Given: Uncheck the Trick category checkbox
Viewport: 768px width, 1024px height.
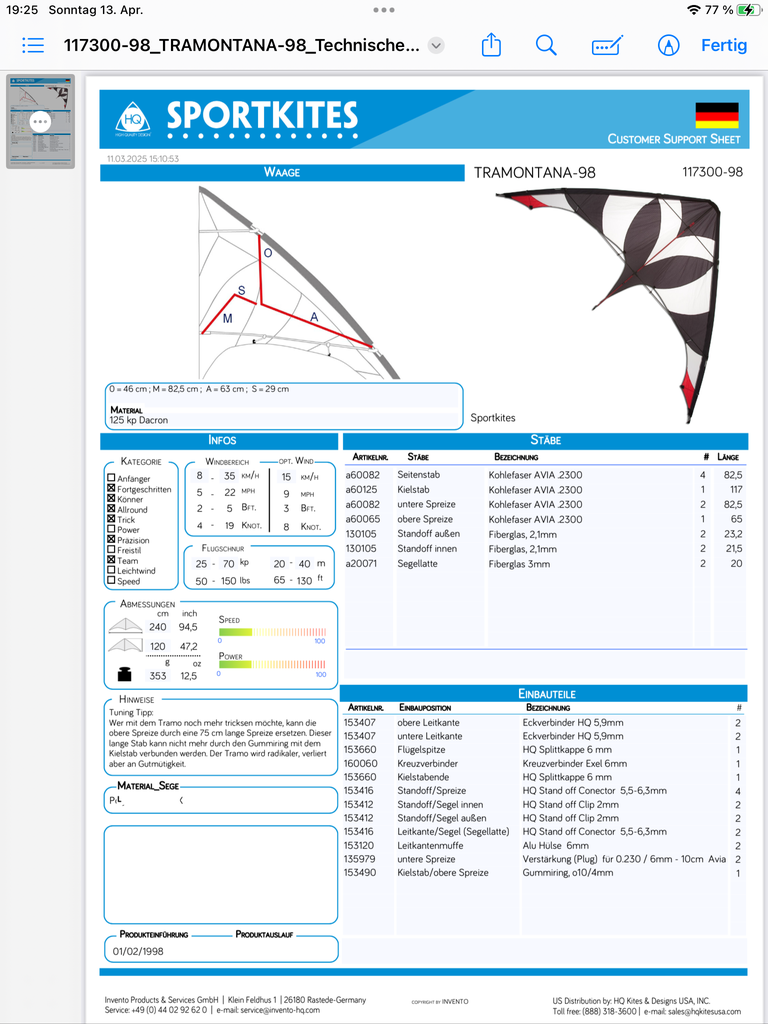Looking at the screenshot, I should click(x=111, y=520).
